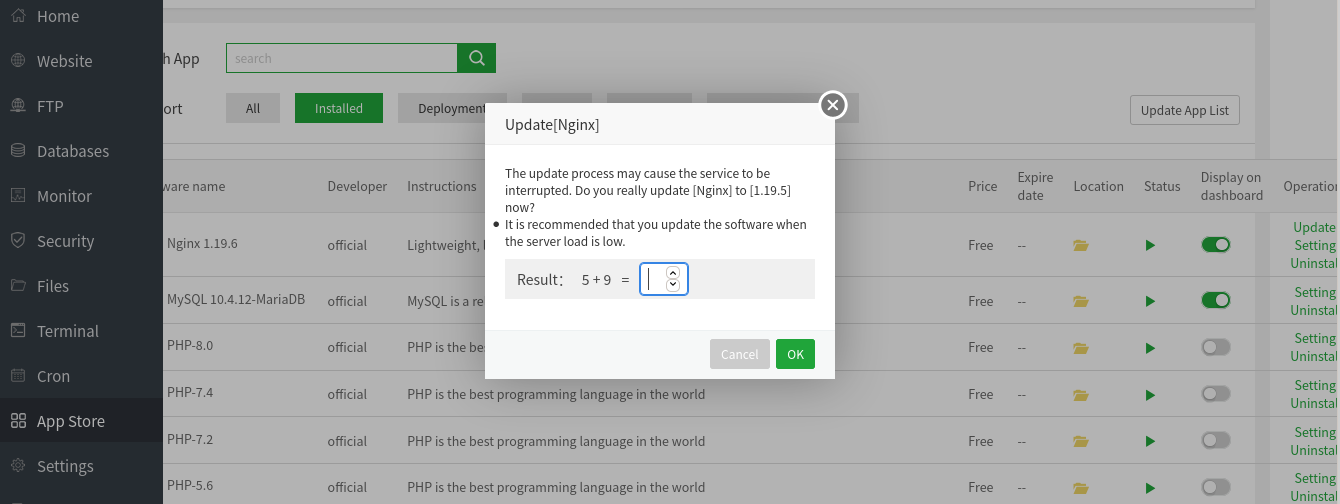Focus the app search field
Image resolution: width=1340 pixels, height=504 pixels.
point(342,58)
